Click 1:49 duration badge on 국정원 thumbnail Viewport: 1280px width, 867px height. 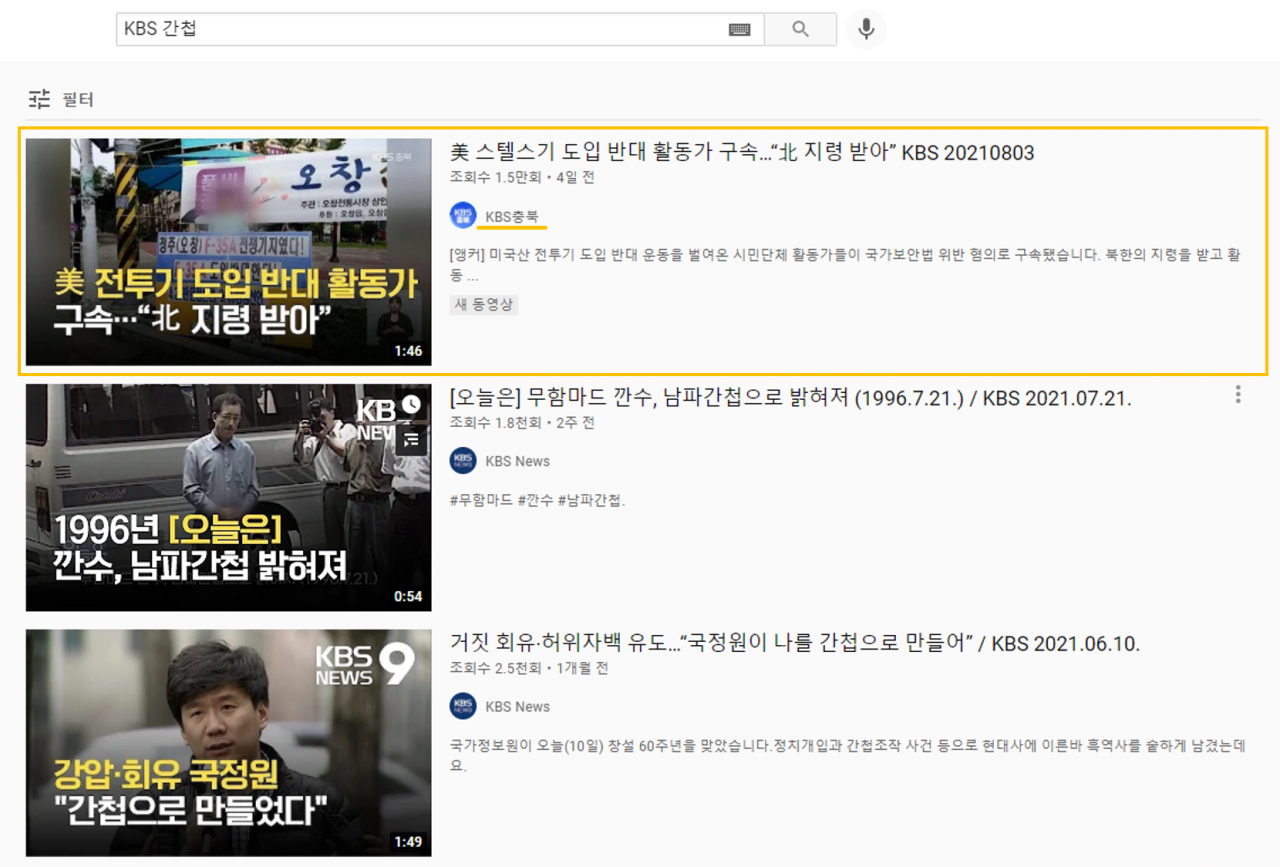point(408,842)
